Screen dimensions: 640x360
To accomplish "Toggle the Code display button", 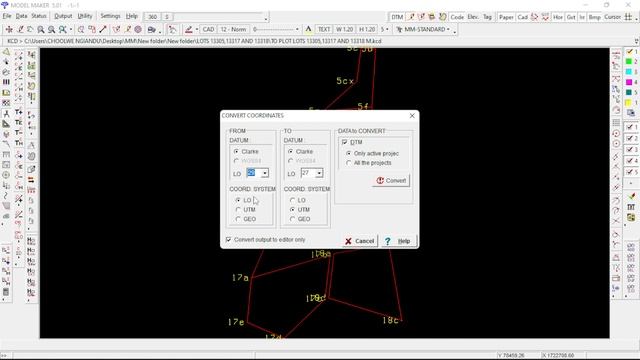I will 457,17.
